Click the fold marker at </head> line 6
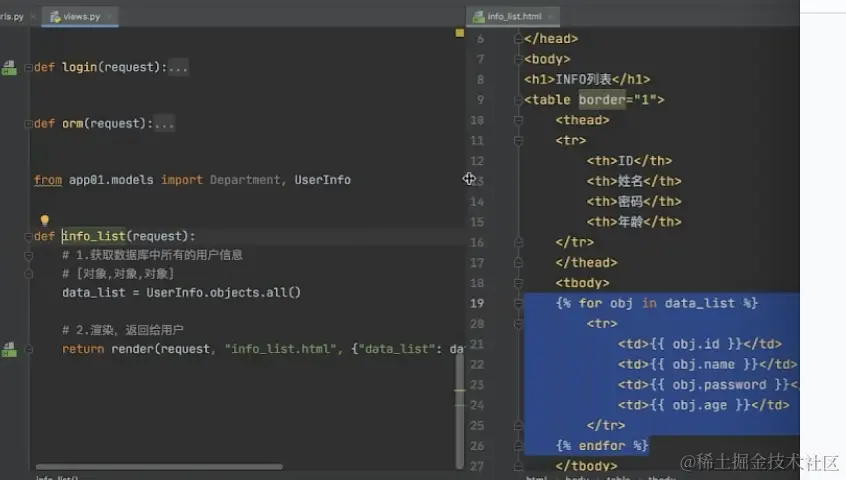This screenshot has height=480, width=846. point(518,39)
